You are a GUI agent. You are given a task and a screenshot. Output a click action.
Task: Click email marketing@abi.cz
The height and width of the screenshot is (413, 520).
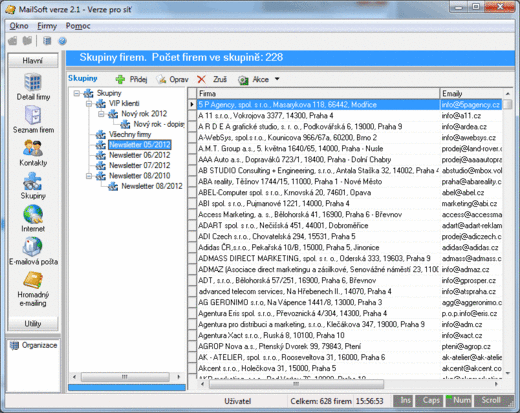click(x=469, y=204)
